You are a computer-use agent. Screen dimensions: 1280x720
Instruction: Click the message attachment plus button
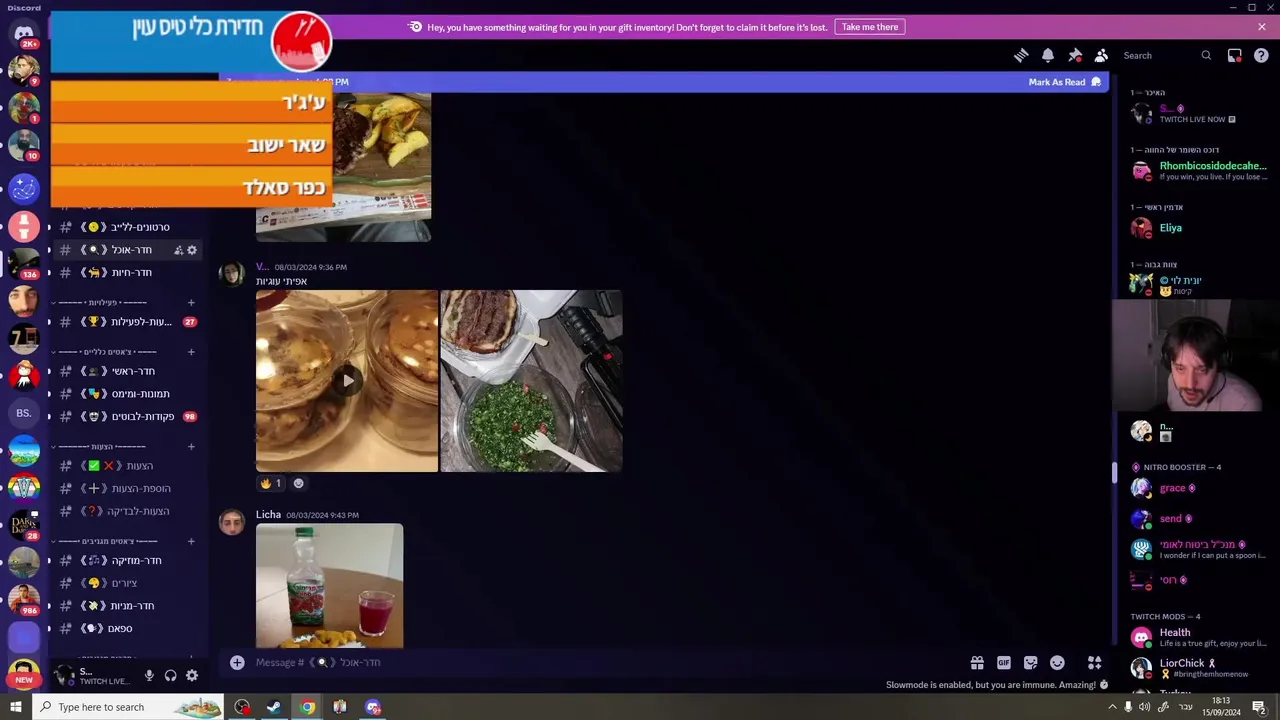pyautogui.click(x=237, y=662)
